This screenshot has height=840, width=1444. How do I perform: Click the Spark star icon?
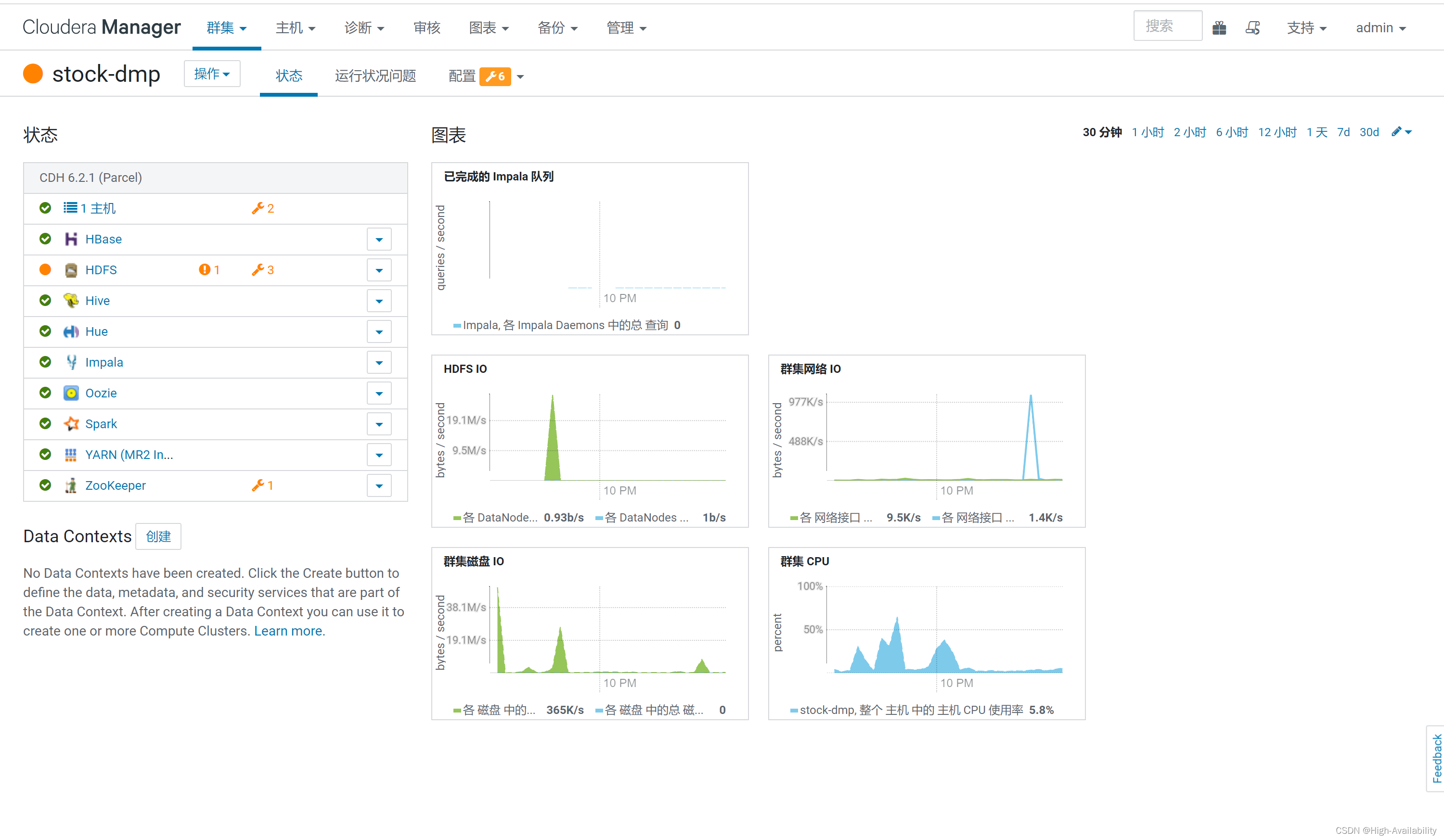point(70,424)
